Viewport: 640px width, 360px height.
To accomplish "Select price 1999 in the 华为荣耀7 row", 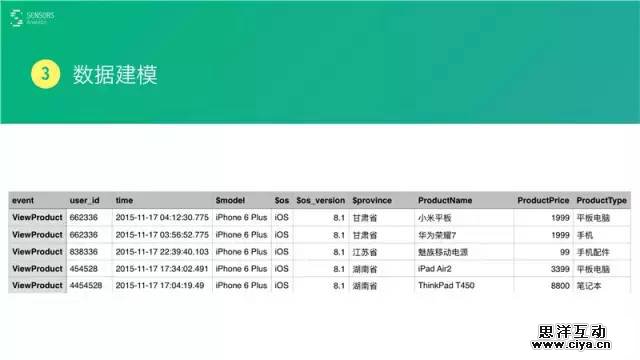I will point(560,235).
